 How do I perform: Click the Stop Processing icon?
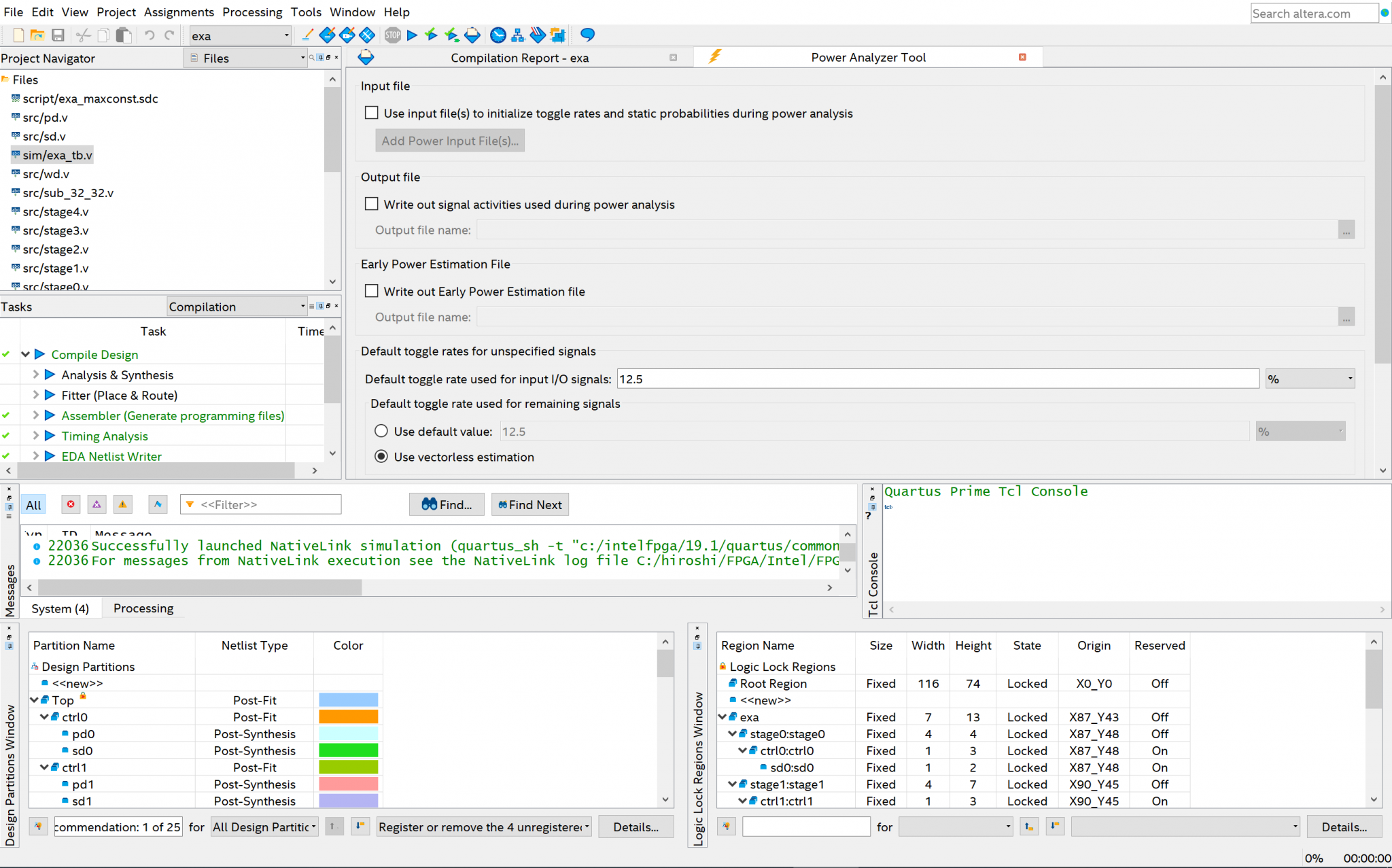[392, 35]
